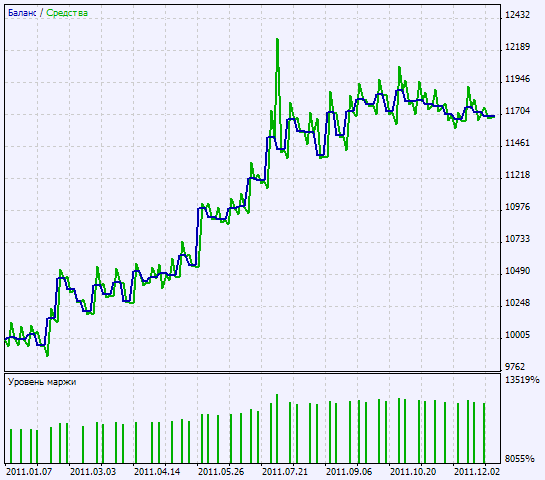Click the 11461 price axis value
The width and height of the screenshot is (545, 480).
(517, 143)
